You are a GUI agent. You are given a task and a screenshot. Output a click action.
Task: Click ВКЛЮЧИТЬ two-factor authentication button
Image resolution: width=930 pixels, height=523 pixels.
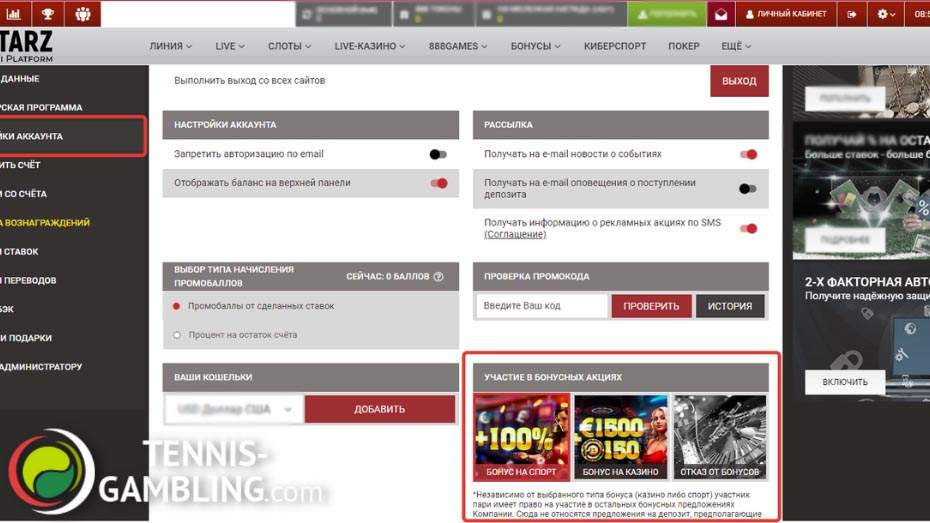[x=845, y=382]
